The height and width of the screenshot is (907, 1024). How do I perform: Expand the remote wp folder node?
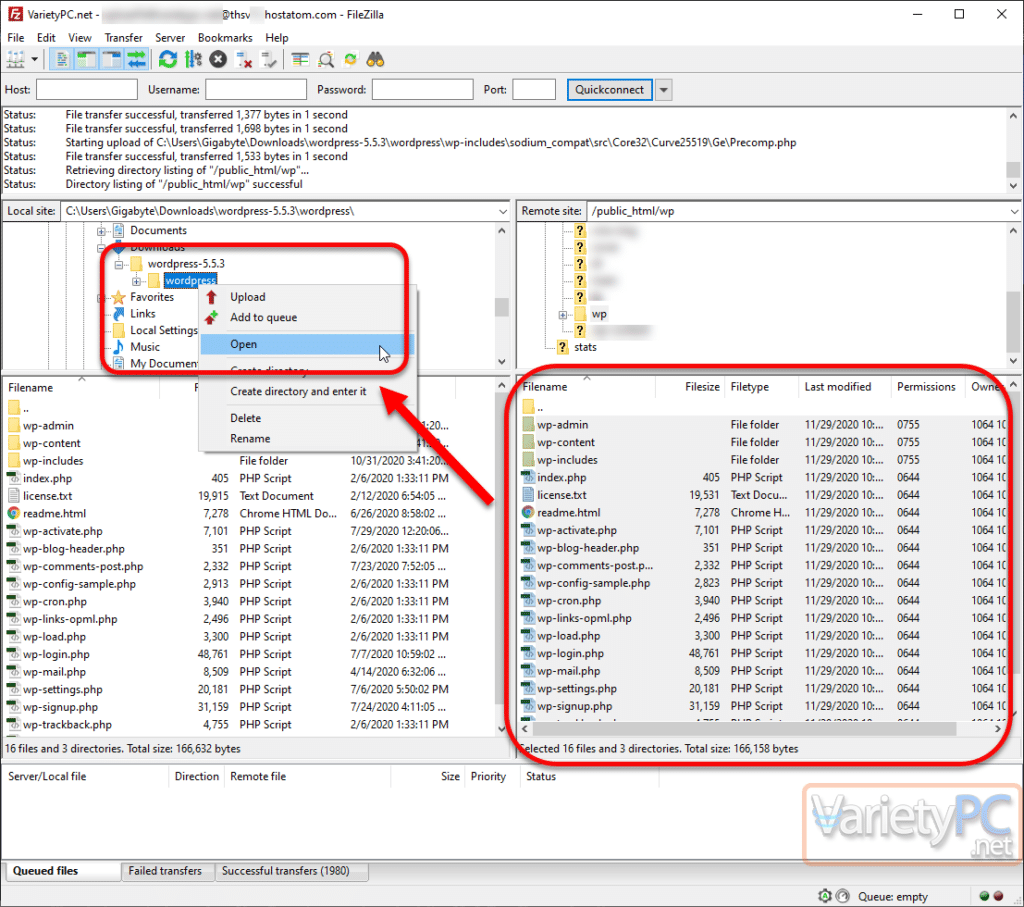tap(562, 315)
